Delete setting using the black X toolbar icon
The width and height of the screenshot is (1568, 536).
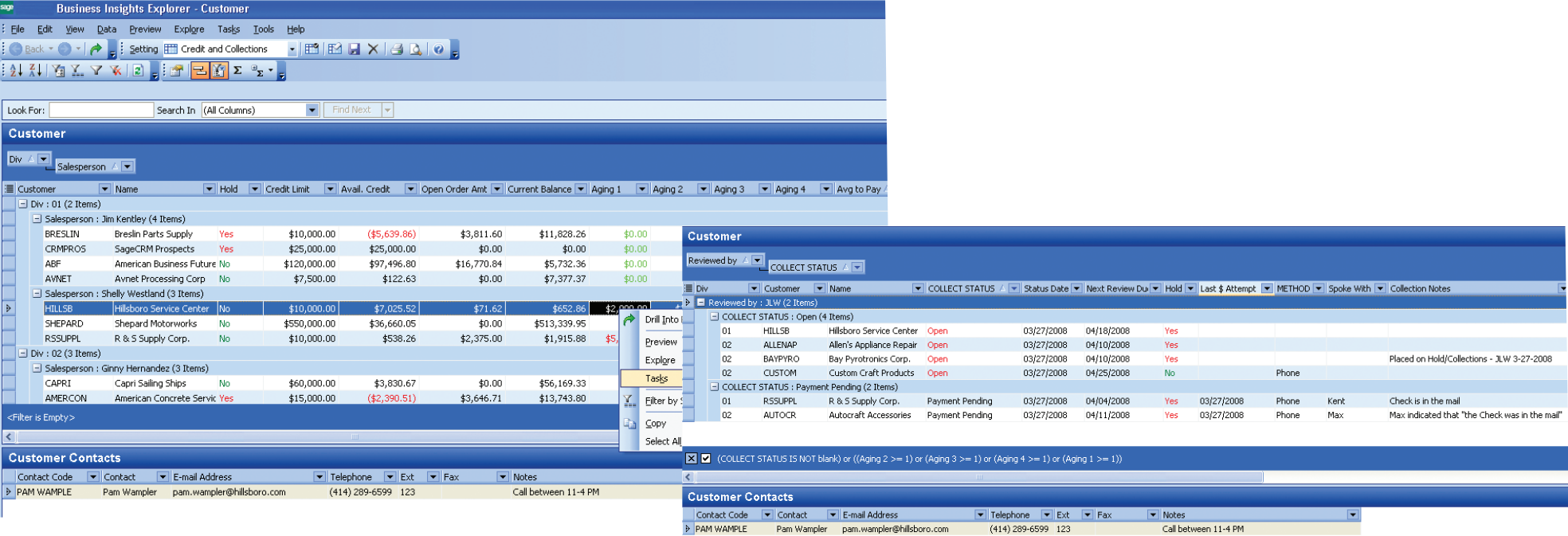tap(373, 49)
